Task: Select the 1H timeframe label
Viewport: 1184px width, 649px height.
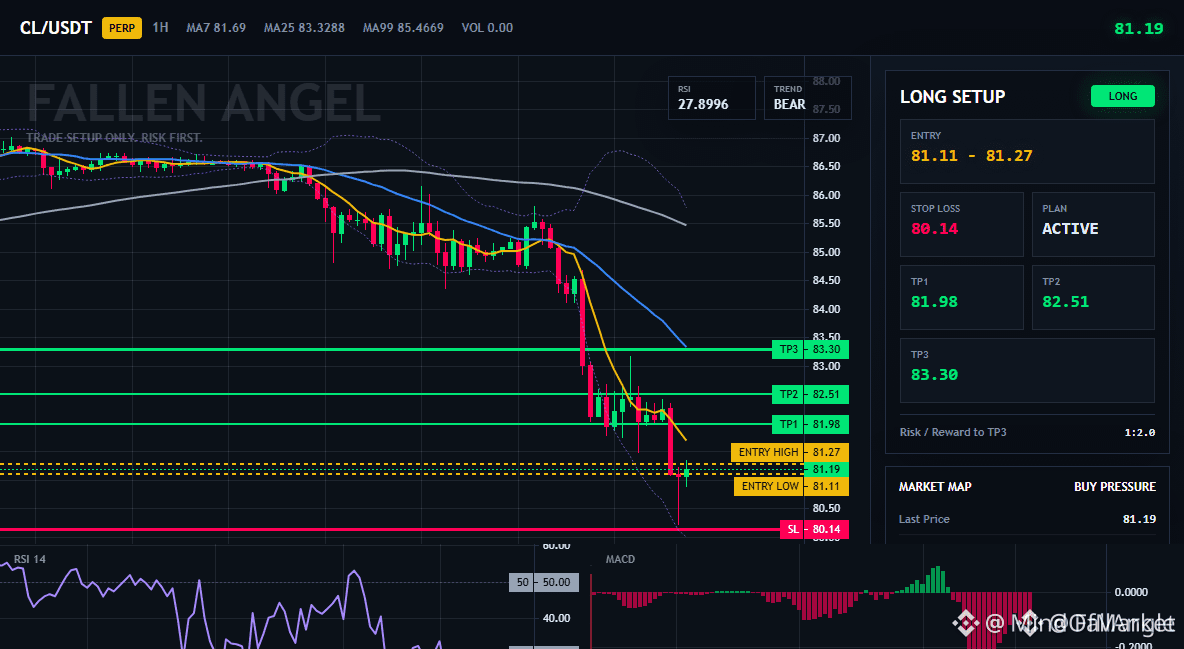Action: pyautogui.click(x=160, y=27)
